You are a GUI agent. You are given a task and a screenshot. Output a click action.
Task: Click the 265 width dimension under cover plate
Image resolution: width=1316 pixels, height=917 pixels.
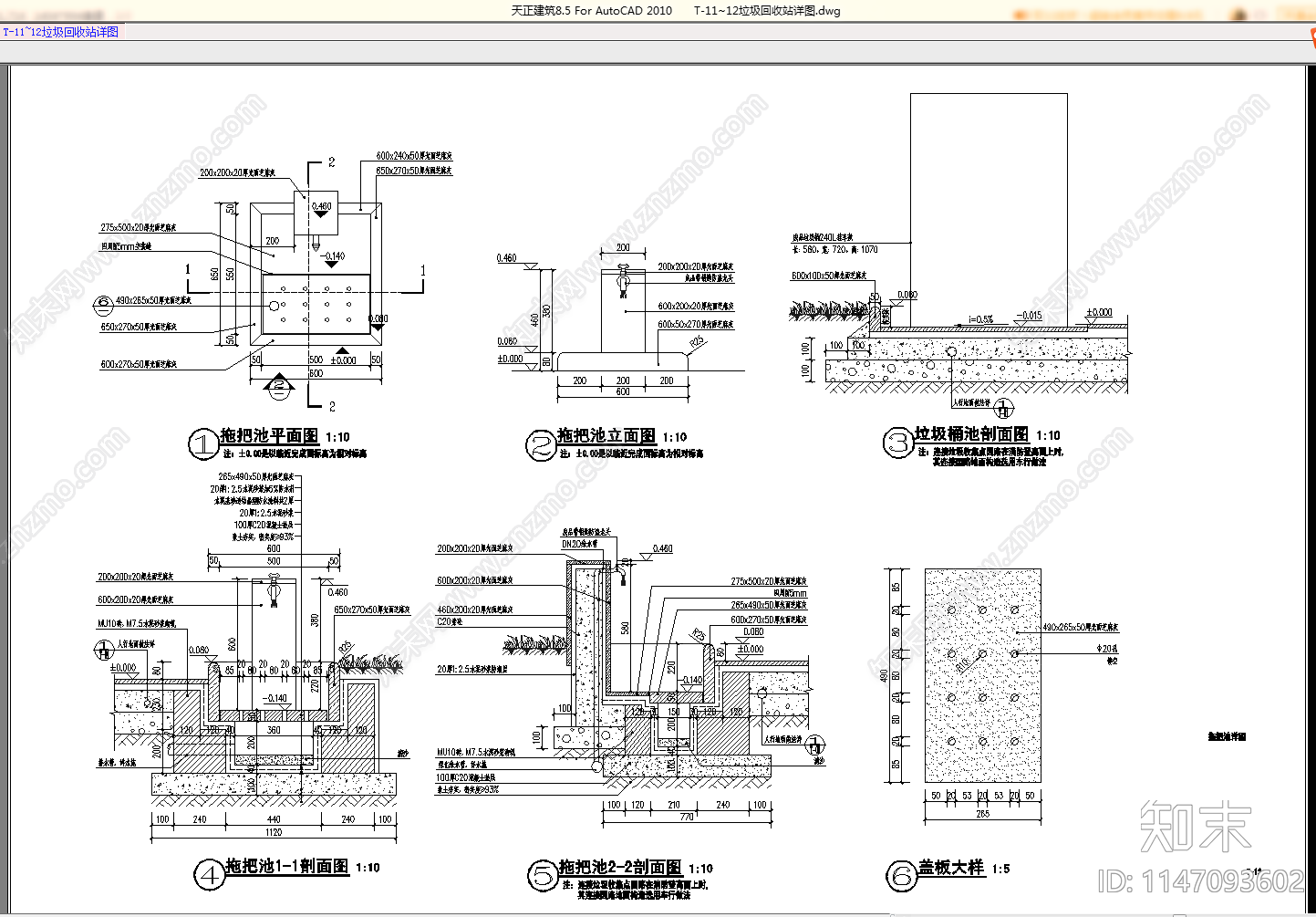pos(982,813)
